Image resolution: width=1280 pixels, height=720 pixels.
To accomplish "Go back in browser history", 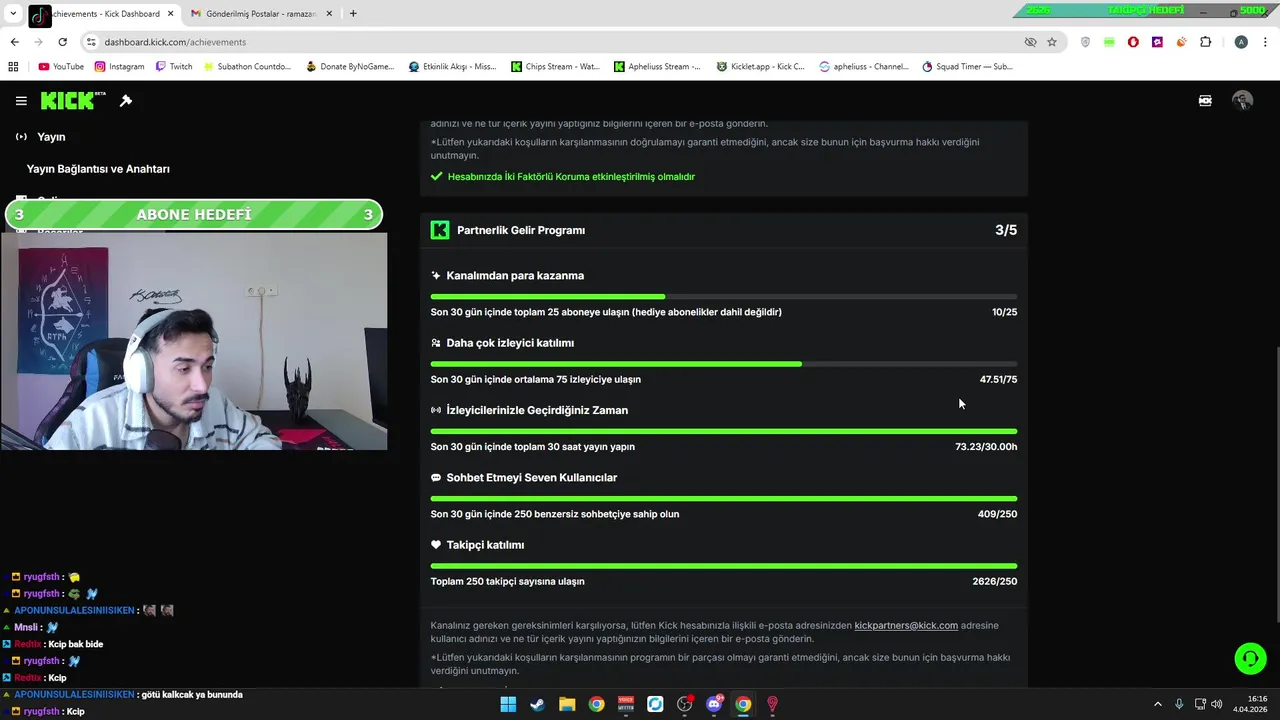I will pos(14,42).
